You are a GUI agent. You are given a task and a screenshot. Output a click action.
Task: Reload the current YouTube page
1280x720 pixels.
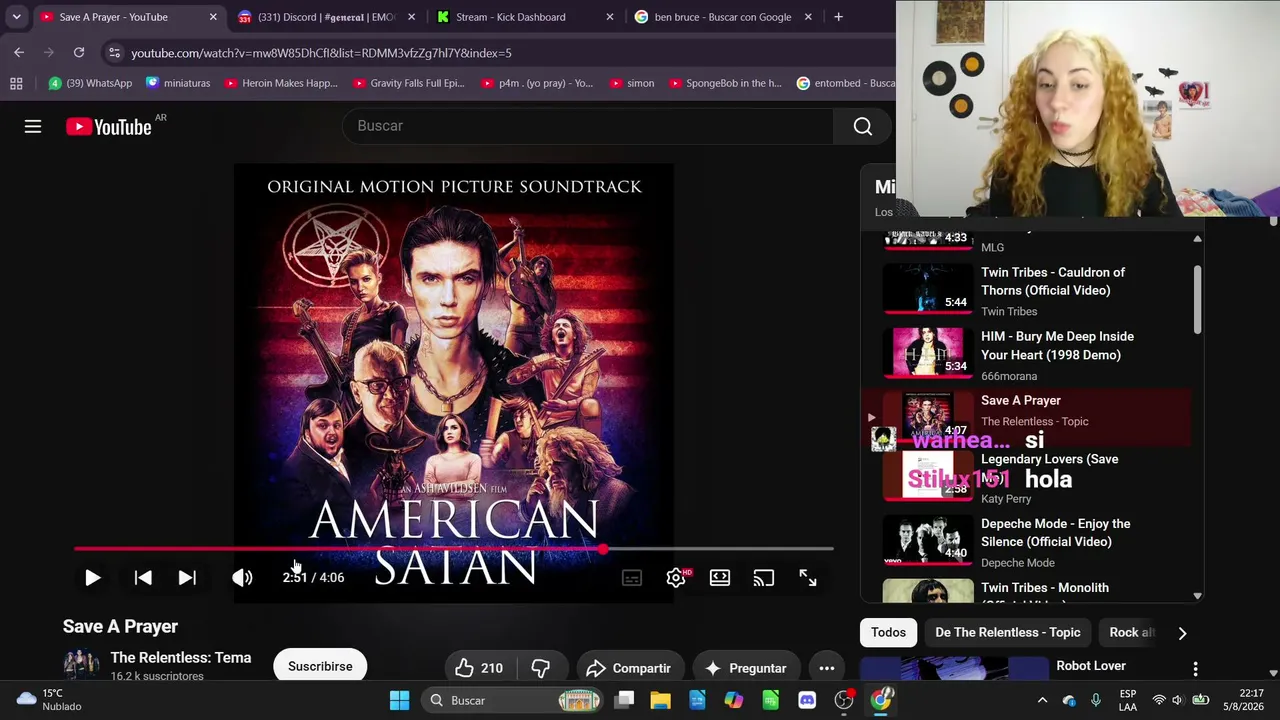point(79,52)
